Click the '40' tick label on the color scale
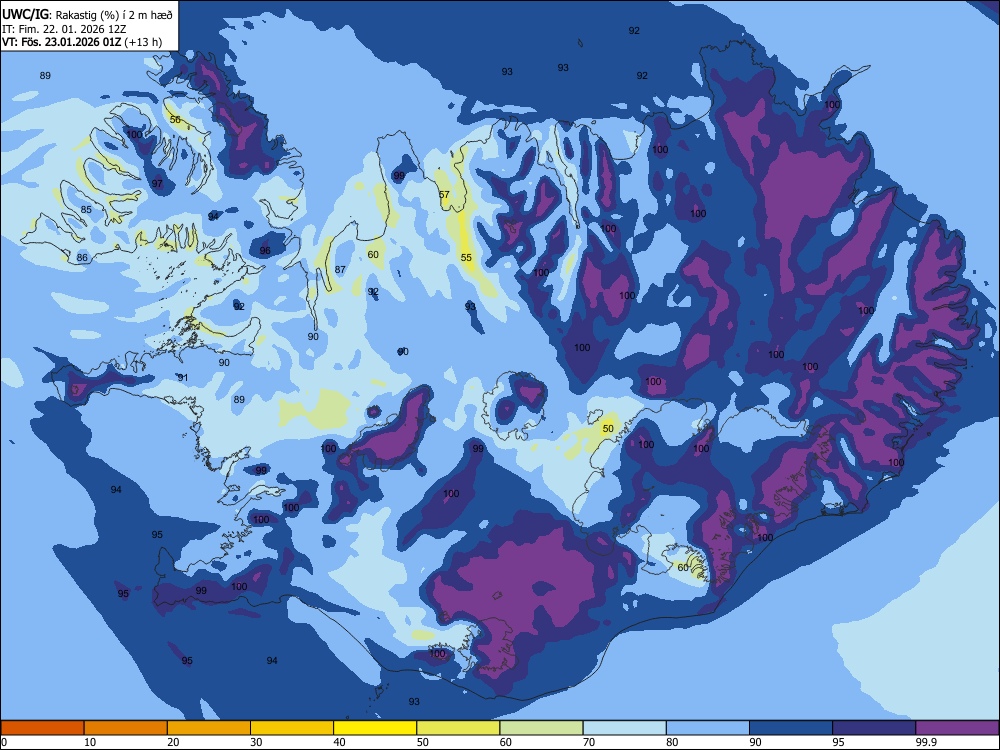Image resolution: width=1000 pixels, height=750 pixels. pyautogui.click(x=339, y=742)
